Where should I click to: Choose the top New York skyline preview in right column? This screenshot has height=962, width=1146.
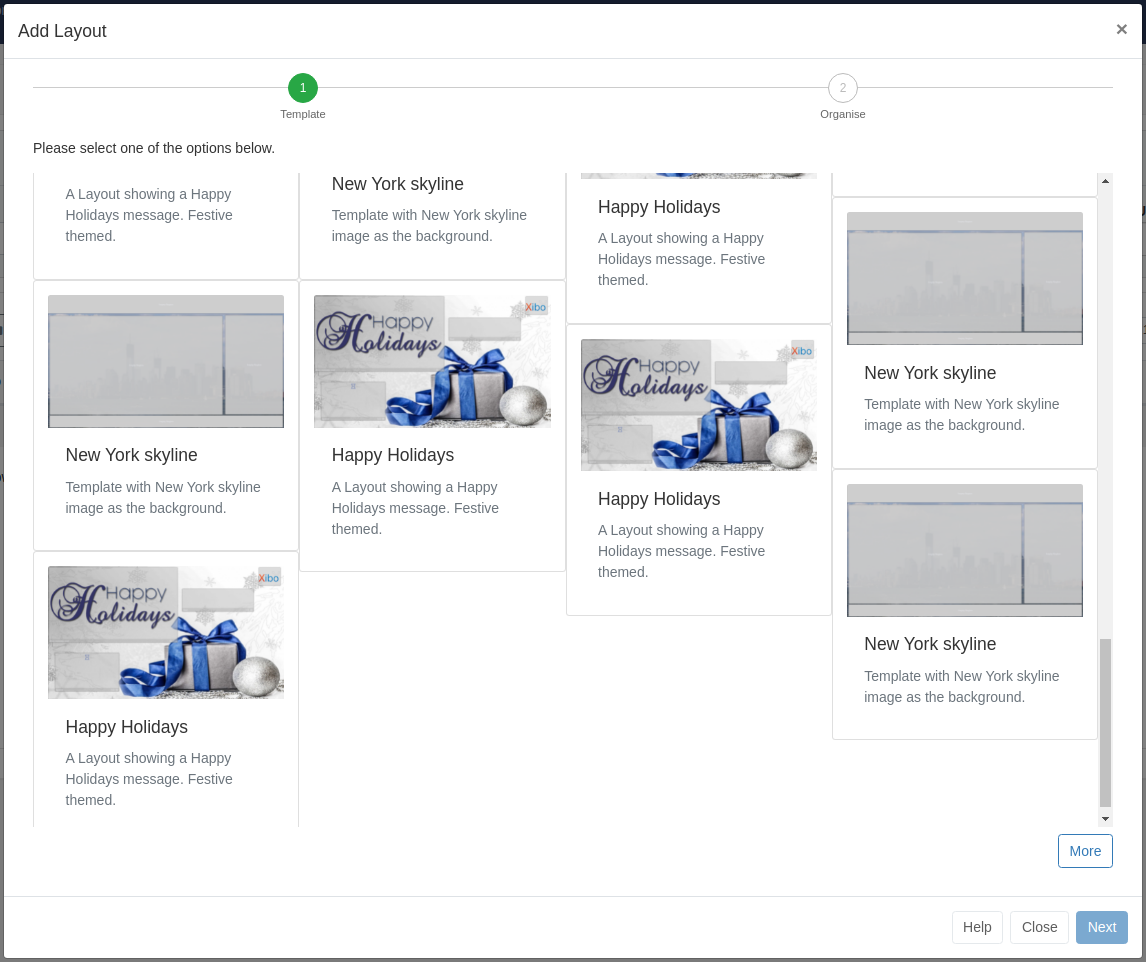coord(964,278)
